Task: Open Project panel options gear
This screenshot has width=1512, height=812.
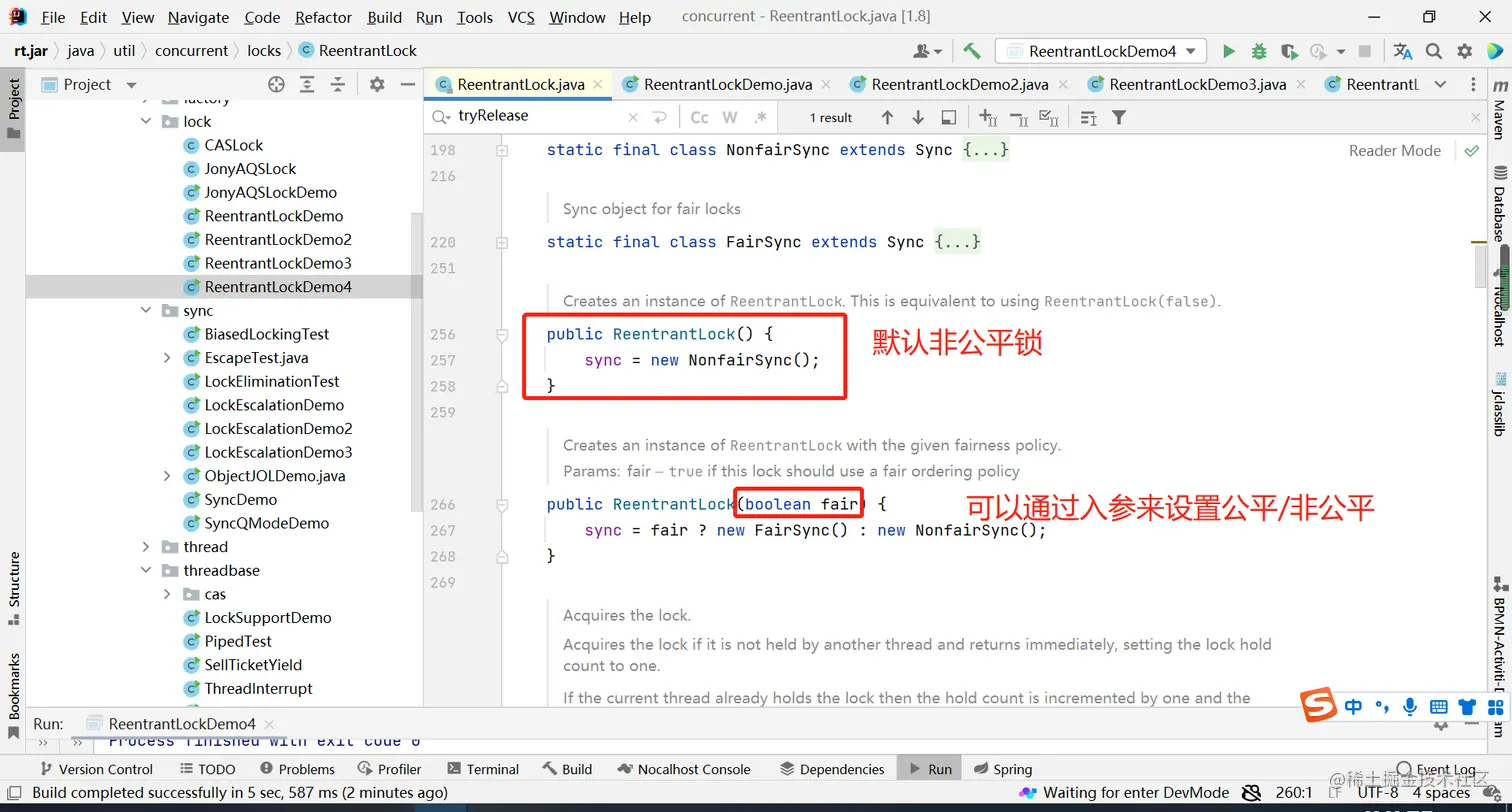Action: [377, 85]
